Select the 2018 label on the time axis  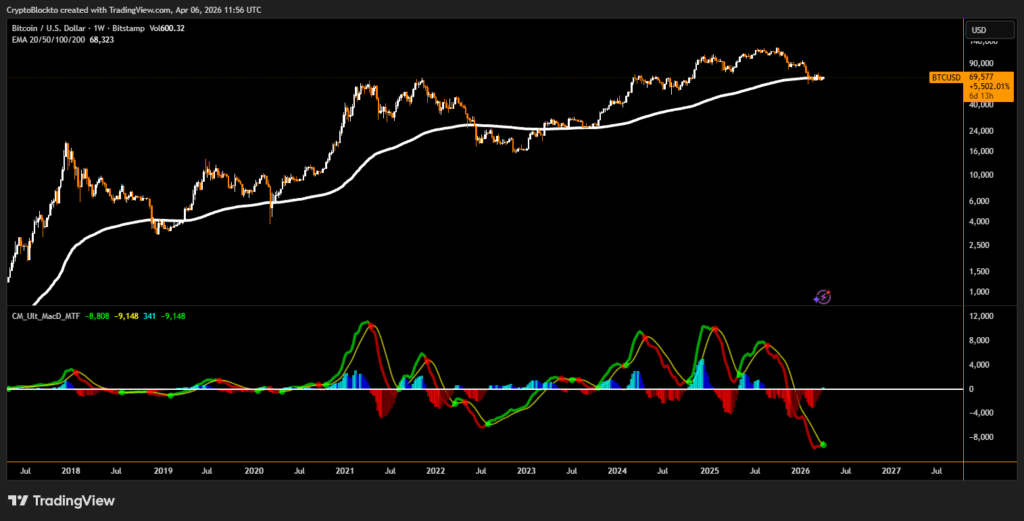(71, 469)
